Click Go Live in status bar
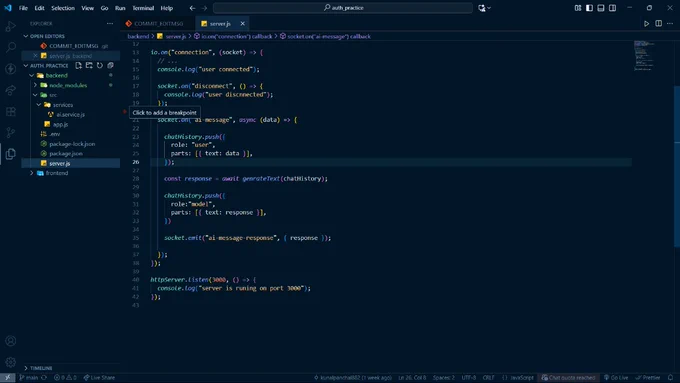The height and width of the screenshot is (383, 680). [x=616, y=378]
